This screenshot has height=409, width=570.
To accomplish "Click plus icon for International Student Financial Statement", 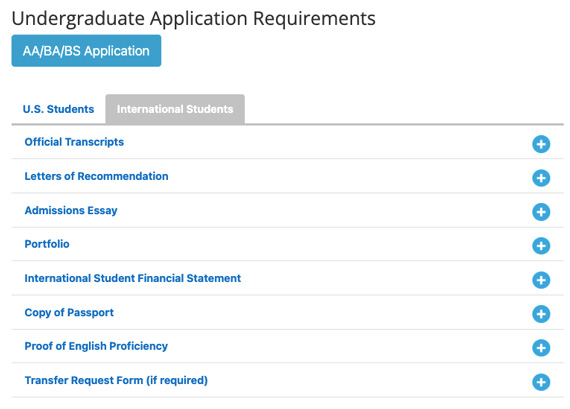I will click(541, 280).
